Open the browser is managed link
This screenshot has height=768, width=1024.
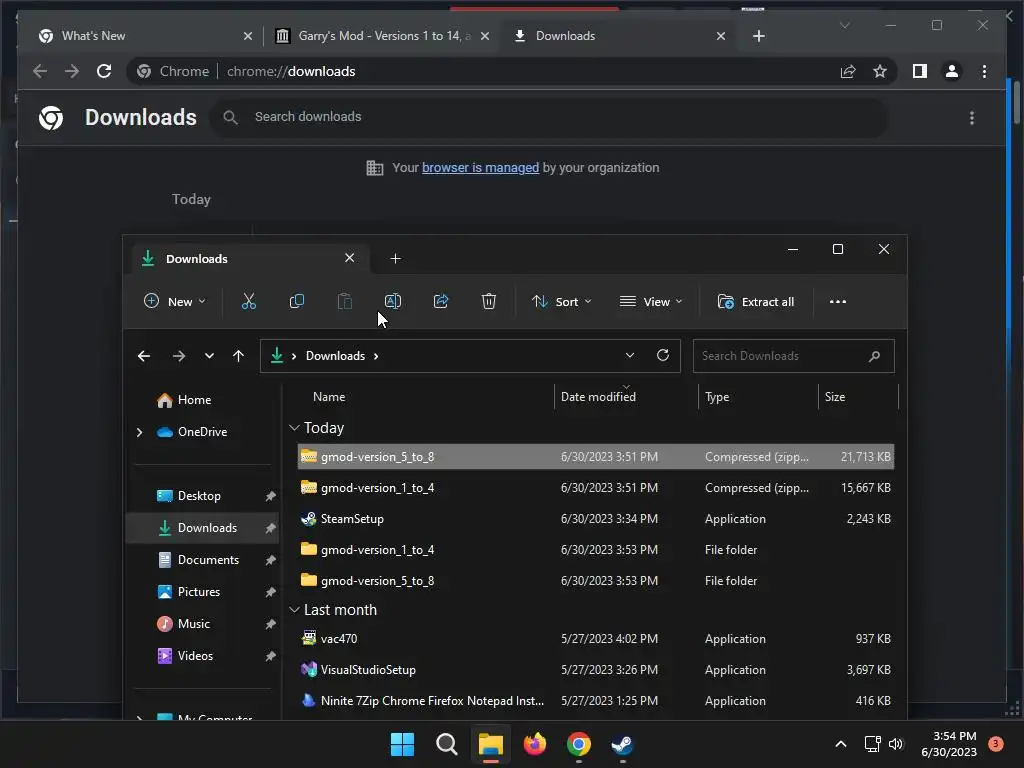480,168
